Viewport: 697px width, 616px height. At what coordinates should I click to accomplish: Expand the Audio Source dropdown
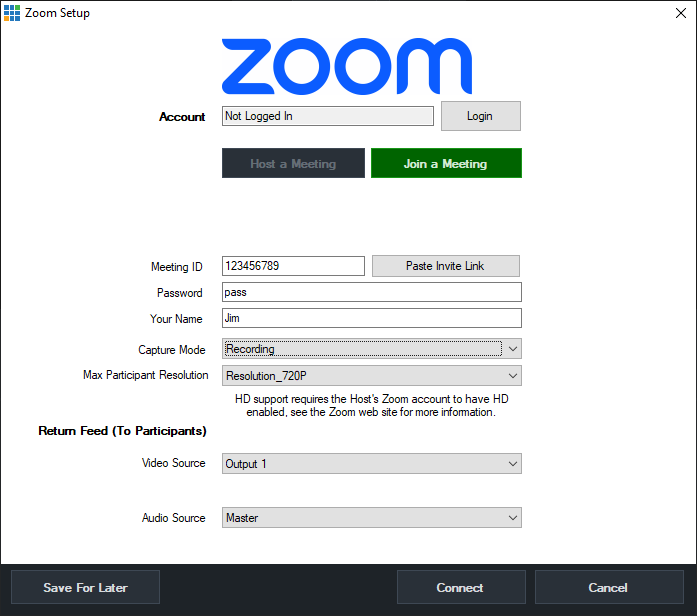[x=371, y=518]
